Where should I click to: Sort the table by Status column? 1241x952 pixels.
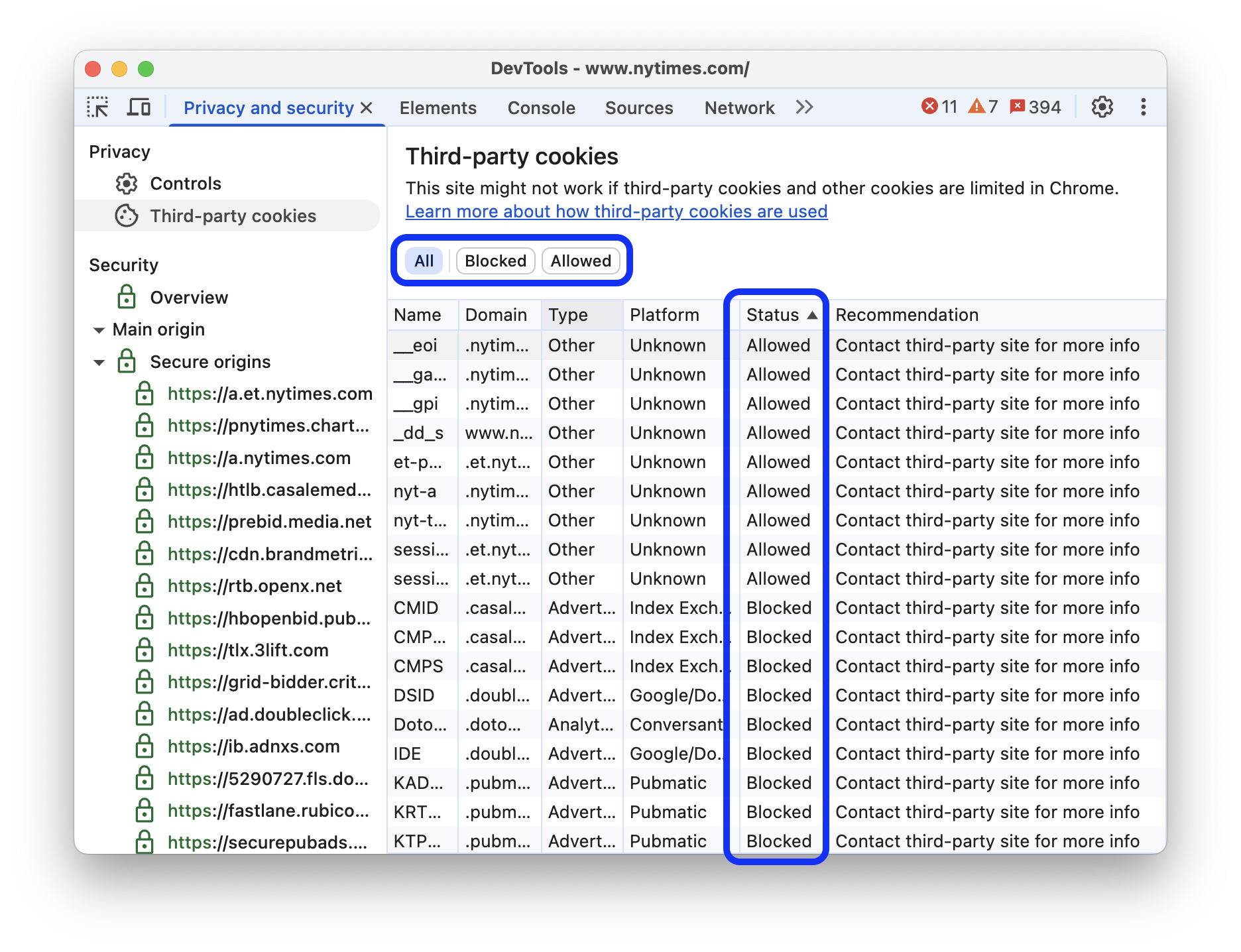(x=780, y=314)
